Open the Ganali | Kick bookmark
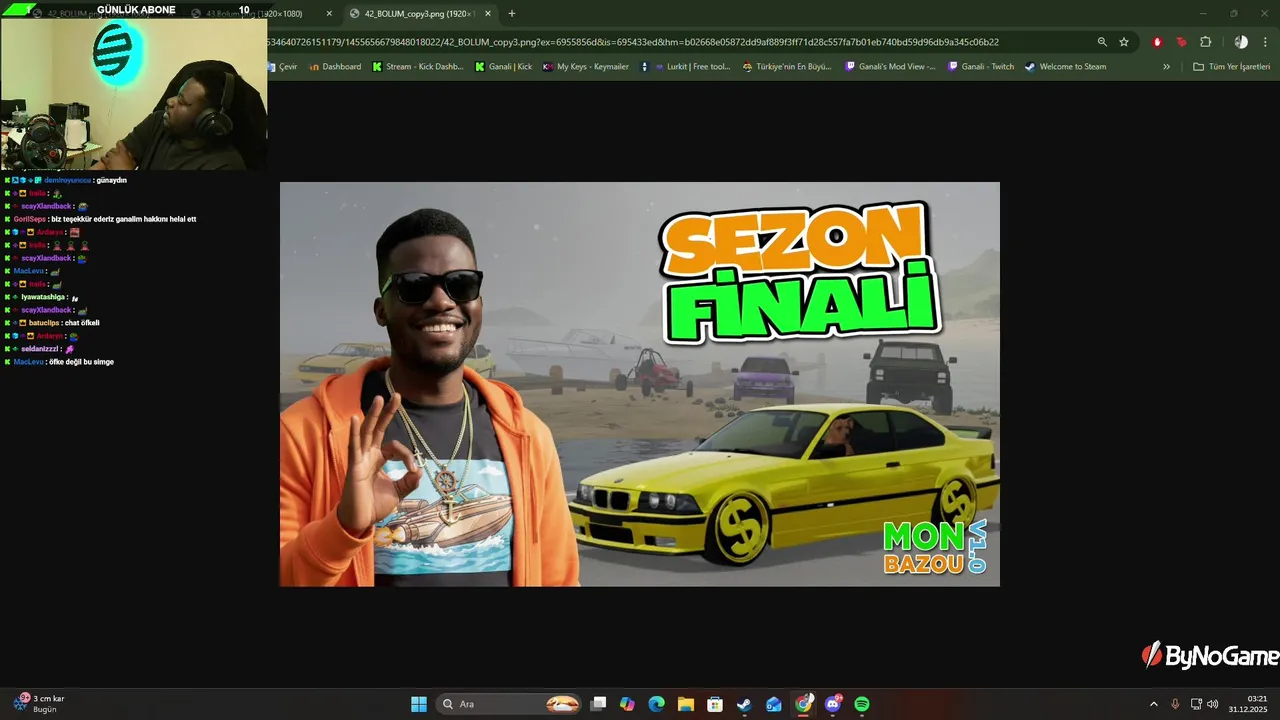The width and height of the screenshot is (1280, 720). 503,67
